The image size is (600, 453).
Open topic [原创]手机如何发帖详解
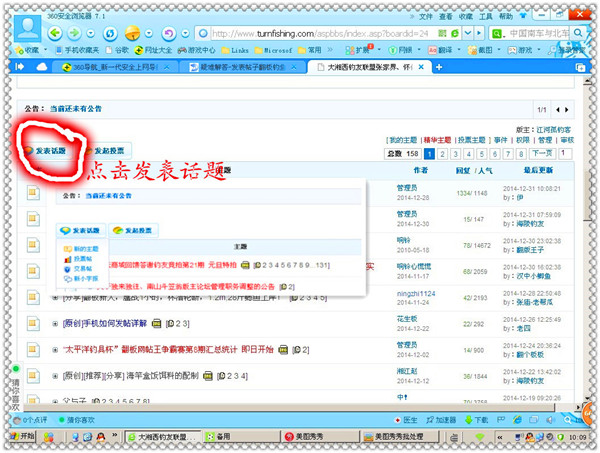tap(105, 324)
